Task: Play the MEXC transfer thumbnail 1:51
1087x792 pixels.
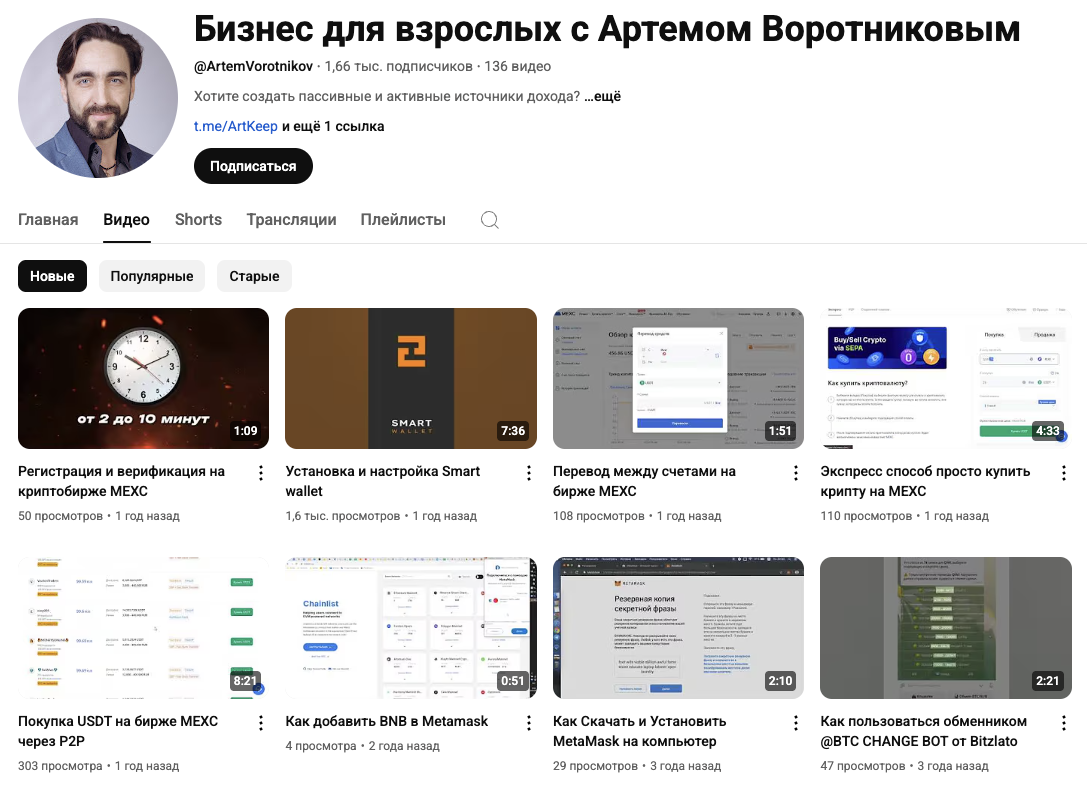Action: (679, 379)
